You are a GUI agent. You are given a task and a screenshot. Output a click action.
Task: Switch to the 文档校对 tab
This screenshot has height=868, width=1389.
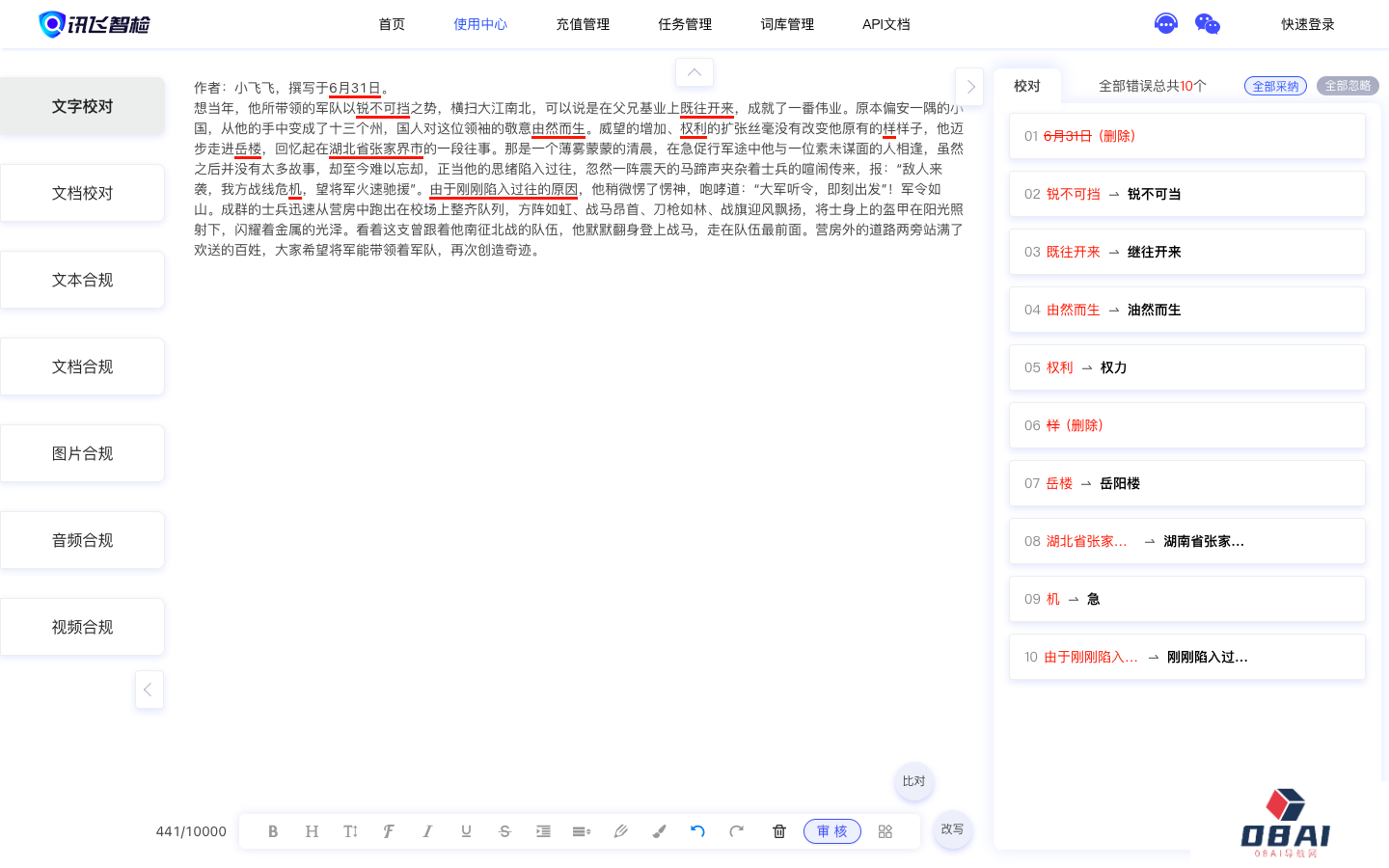pyautogui.click(x=83, y=193)
